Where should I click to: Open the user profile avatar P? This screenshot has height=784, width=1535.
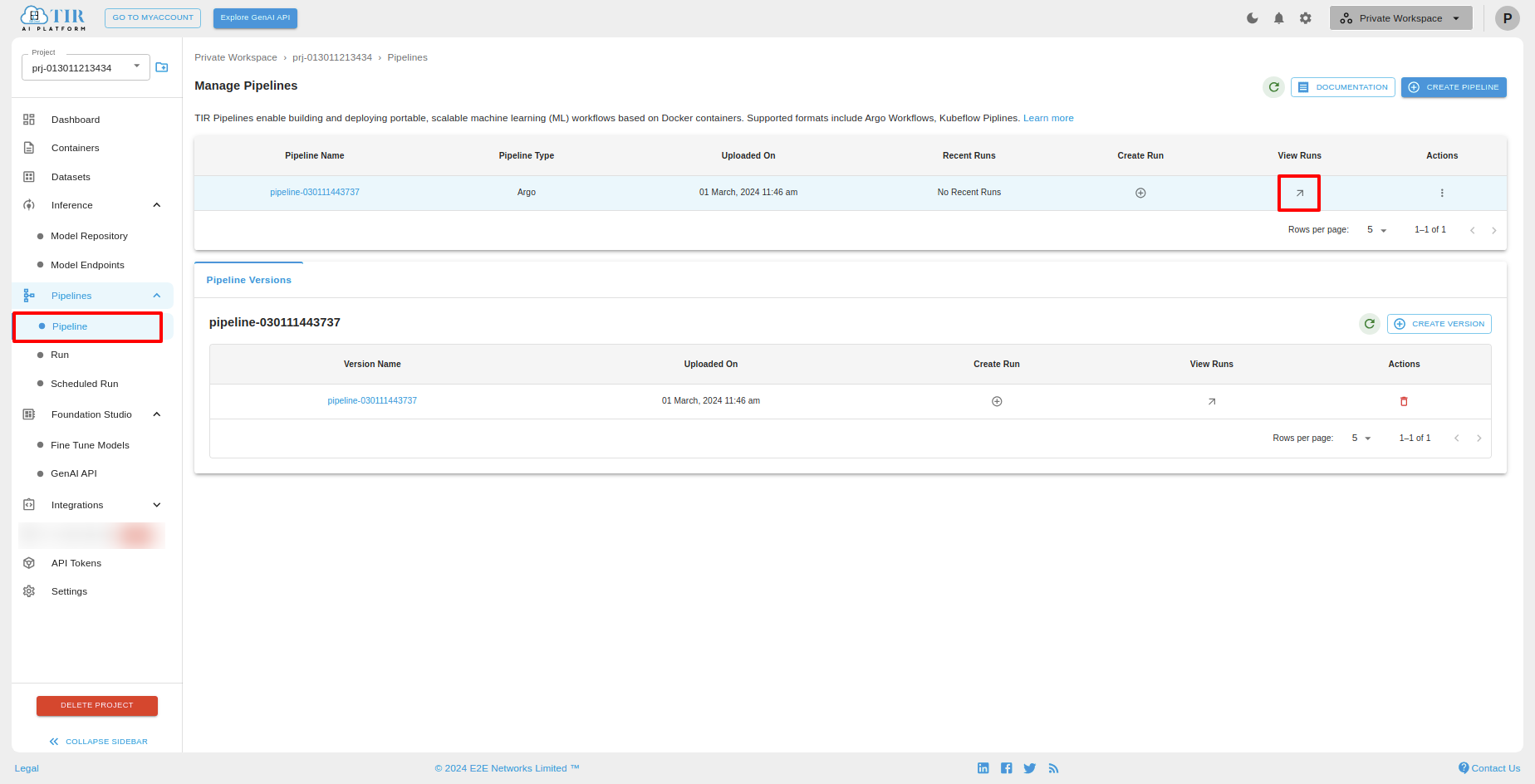click(1507, 18)
